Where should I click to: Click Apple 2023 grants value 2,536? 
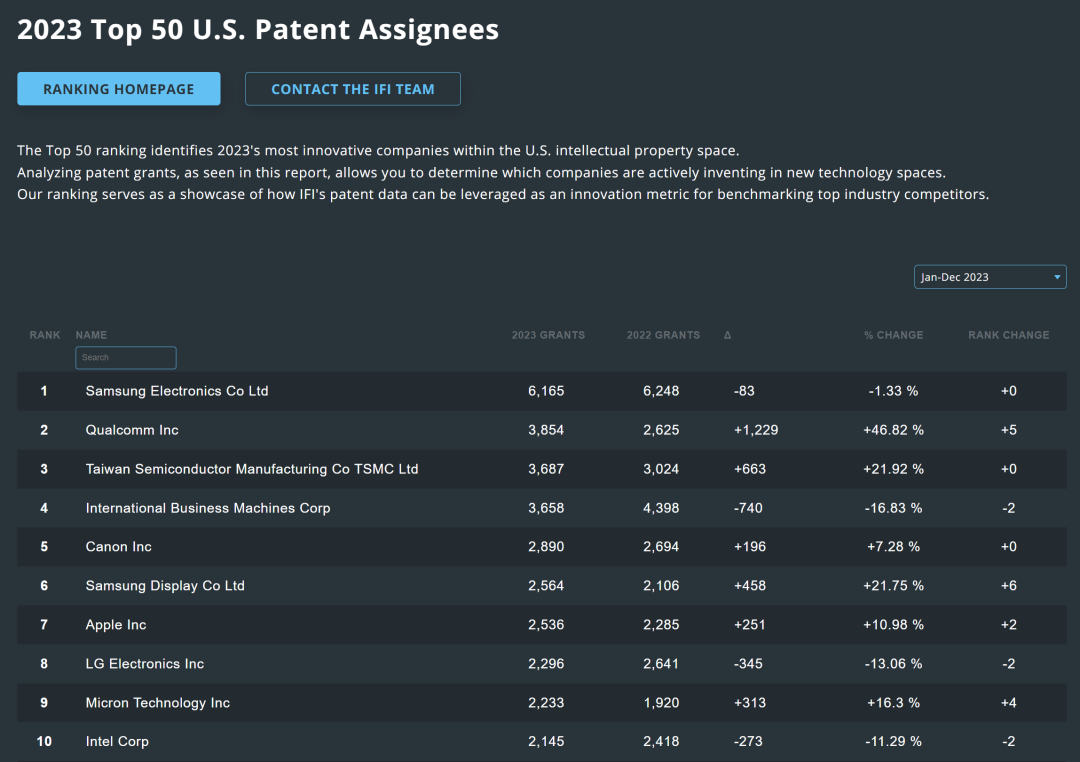pos(546,625)
